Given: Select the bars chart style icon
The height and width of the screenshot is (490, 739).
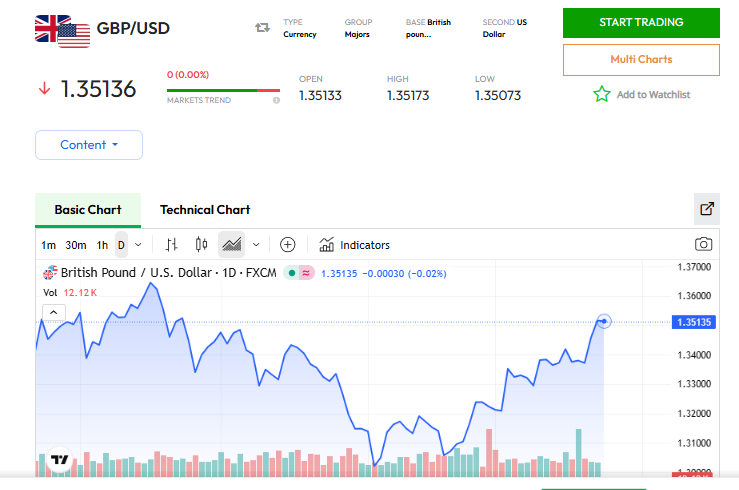Looking at the screenshot, I should pos(172,244).
